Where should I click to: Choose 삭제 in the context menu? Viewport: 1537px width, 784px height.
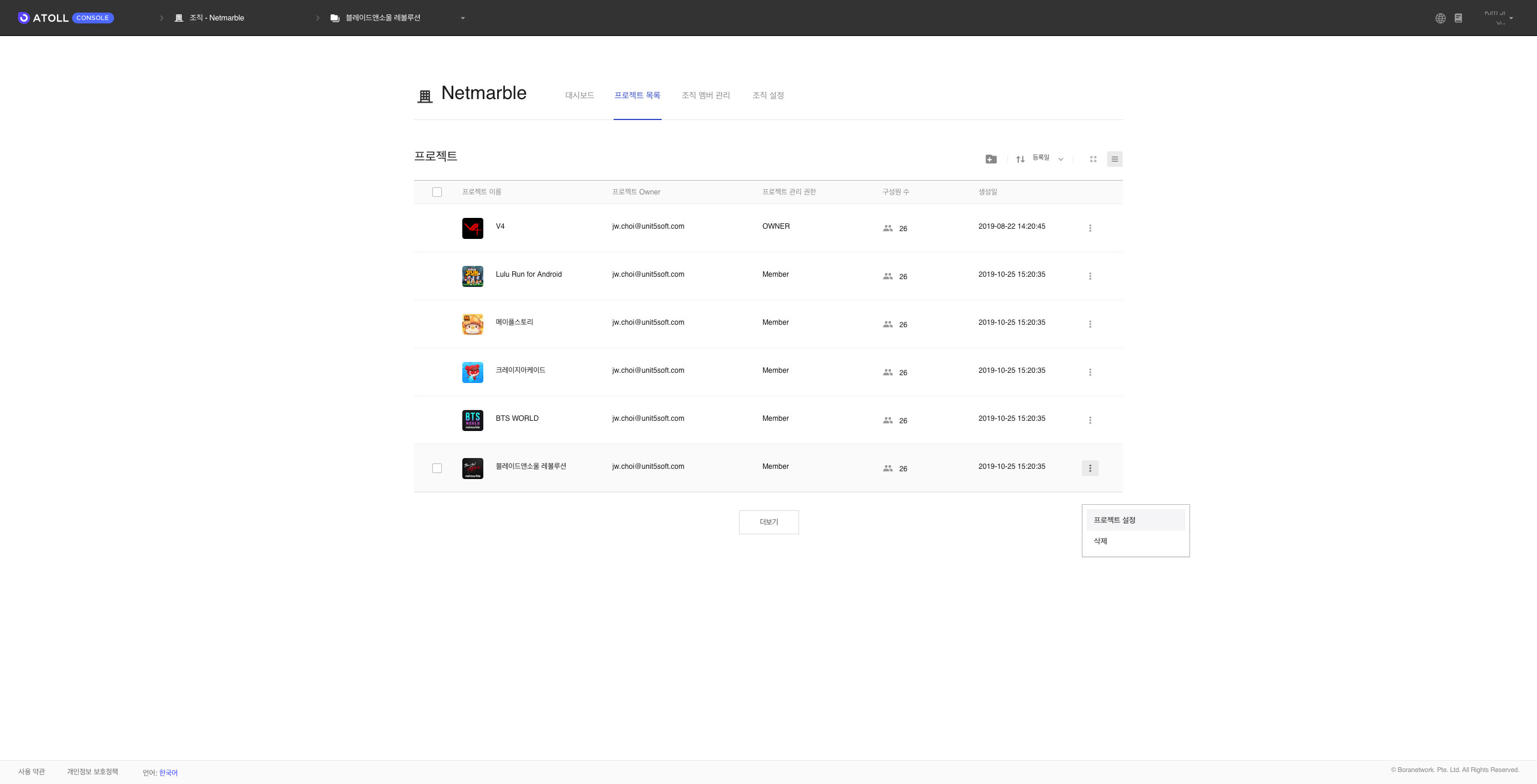coord(1101,541)
